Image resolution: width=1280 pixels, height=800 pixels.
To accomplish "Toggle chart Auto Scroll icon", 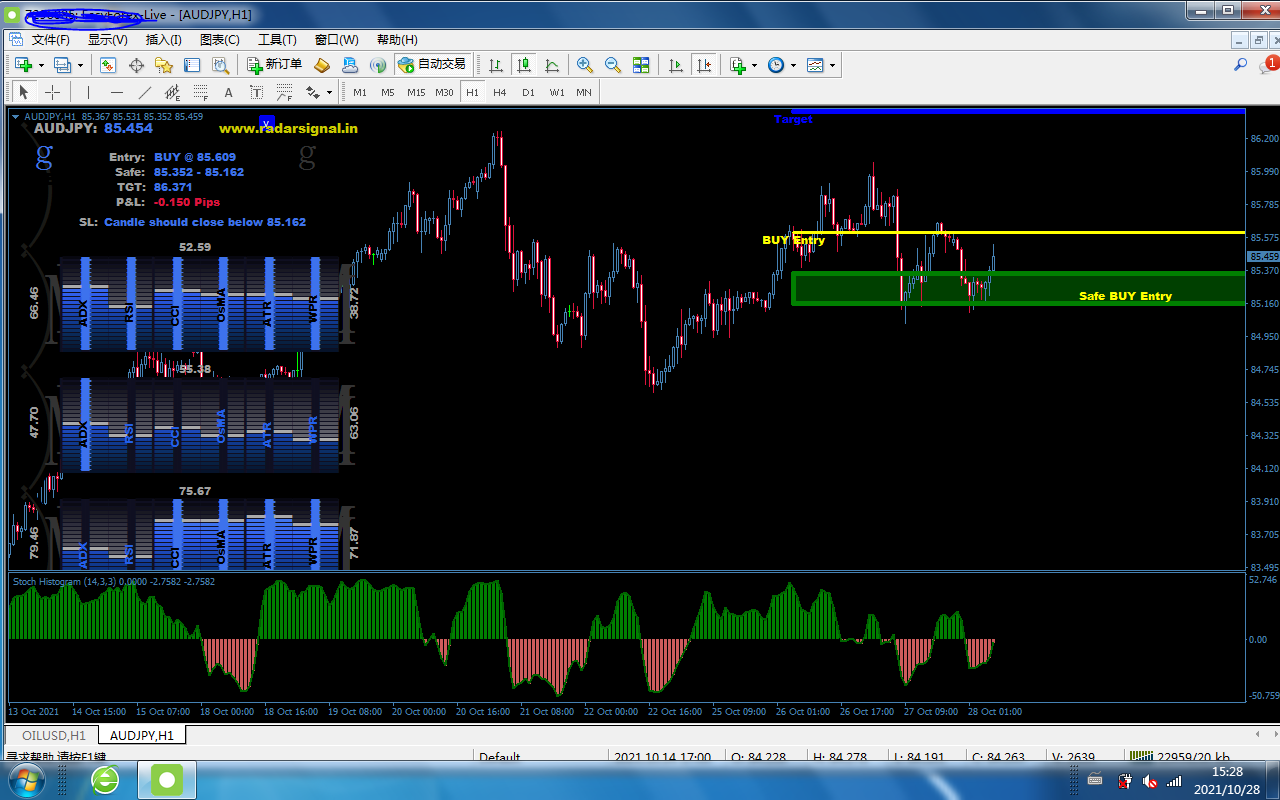I will [676, 65].
